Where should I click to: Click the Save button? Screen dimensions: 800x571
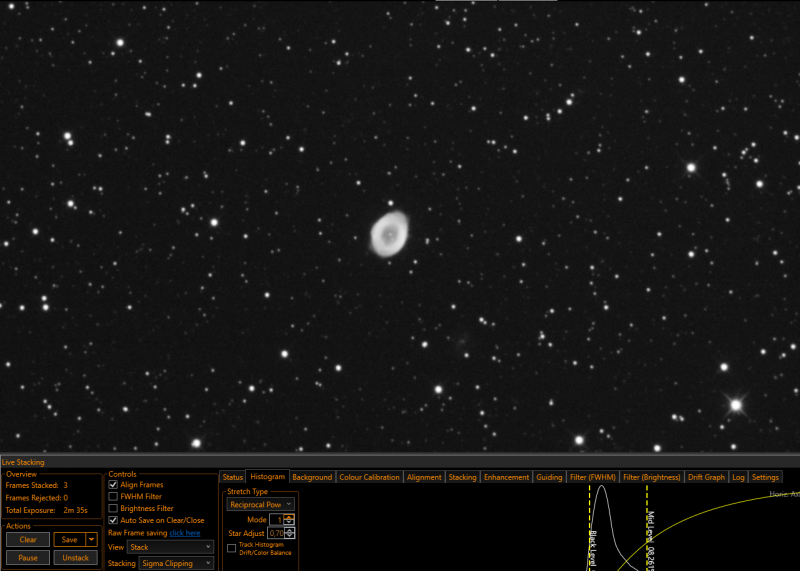point(70,539)
